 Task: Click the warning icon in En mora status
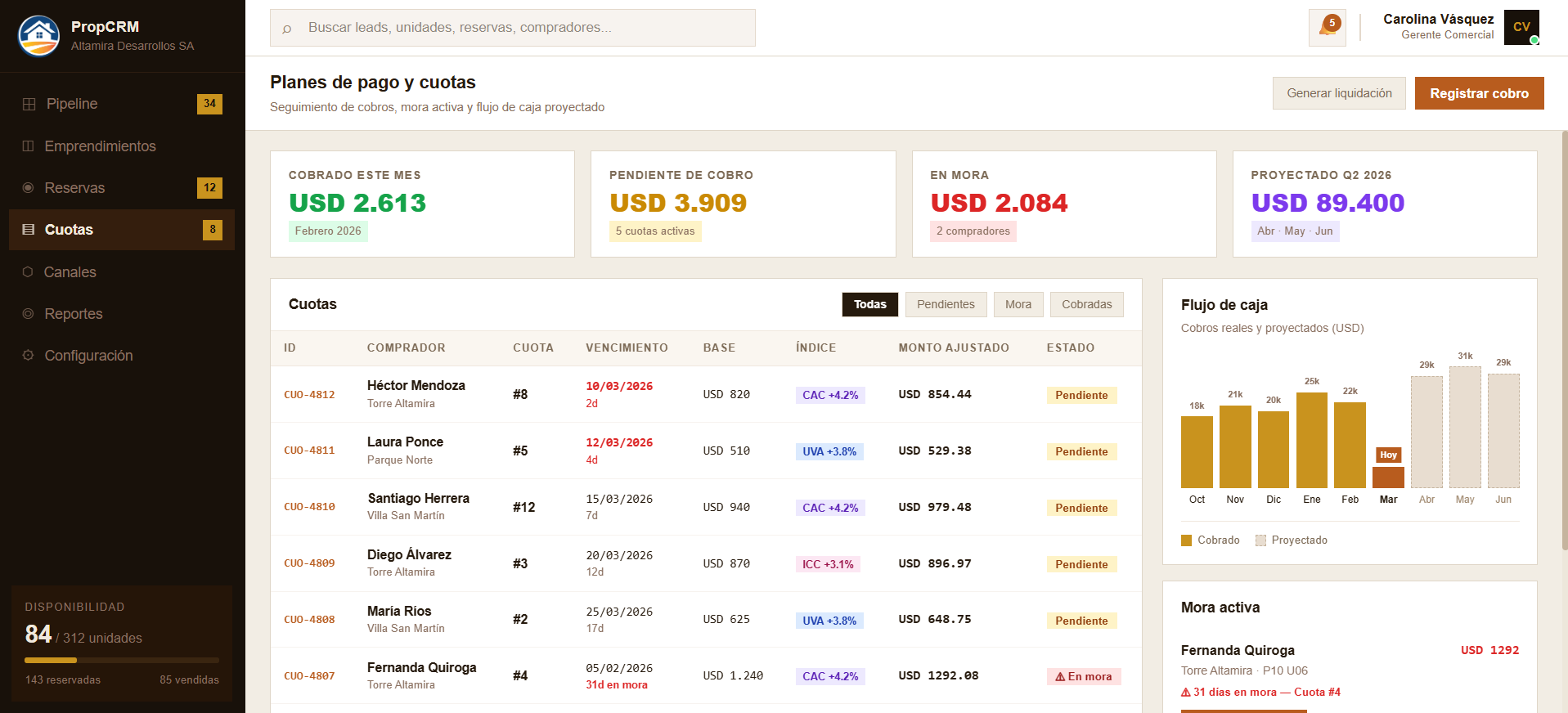(x=1060, y=677)
